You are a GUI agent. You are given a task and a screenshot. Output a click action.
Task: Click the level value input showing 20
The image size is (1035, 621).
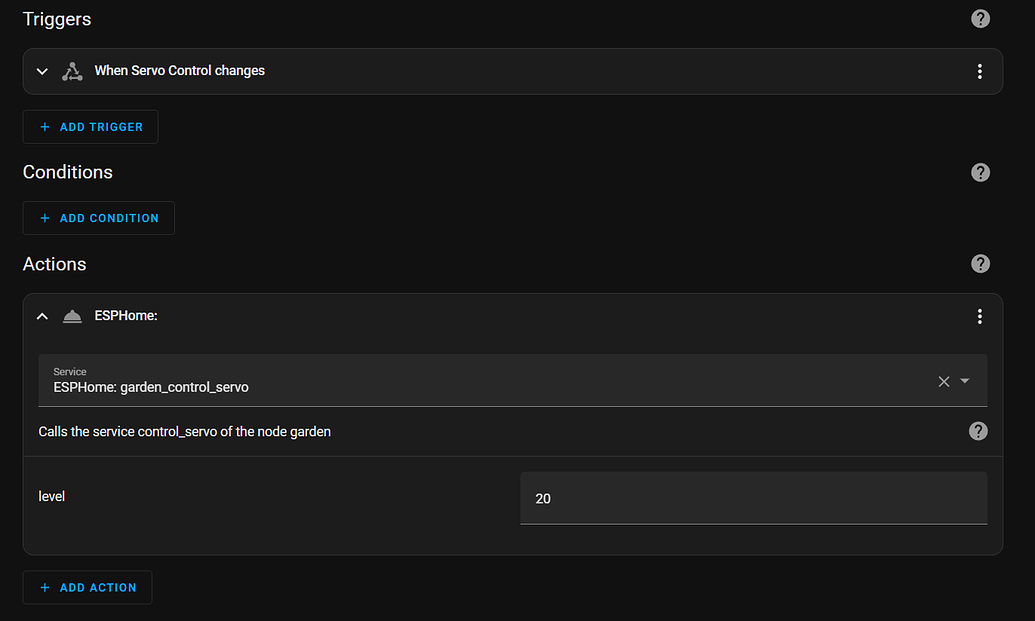(753, 498)
